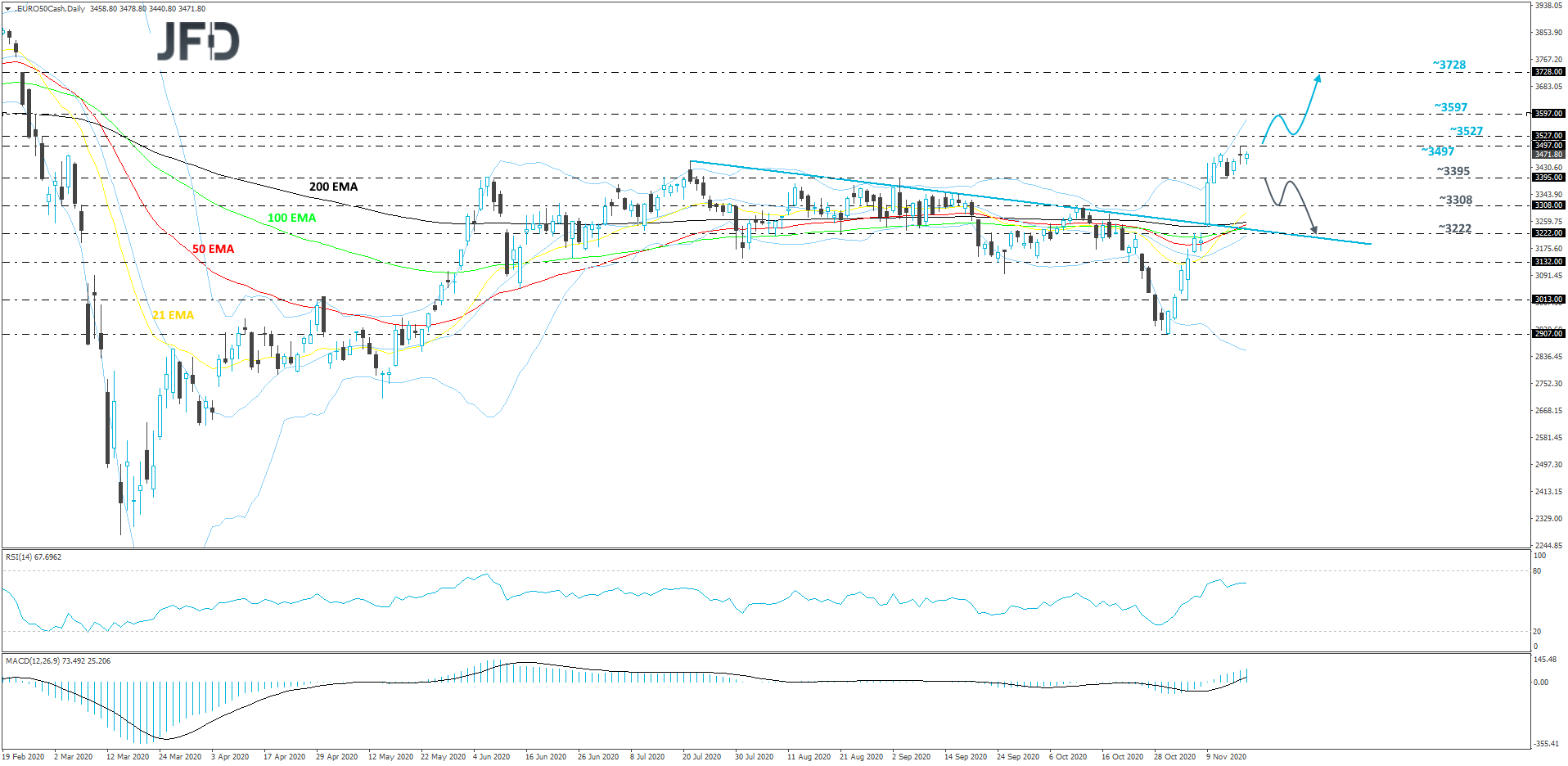
Task: Click the 14 Sep 2020 date label
Action: 966,757
